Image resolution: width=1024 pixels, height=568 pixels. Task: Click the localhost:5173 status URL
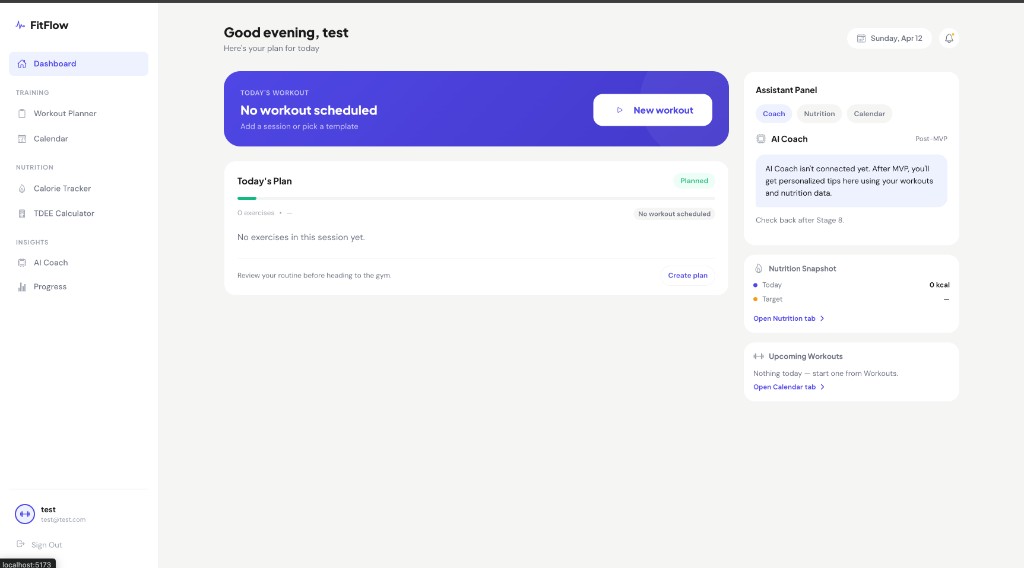click(27, 564)
